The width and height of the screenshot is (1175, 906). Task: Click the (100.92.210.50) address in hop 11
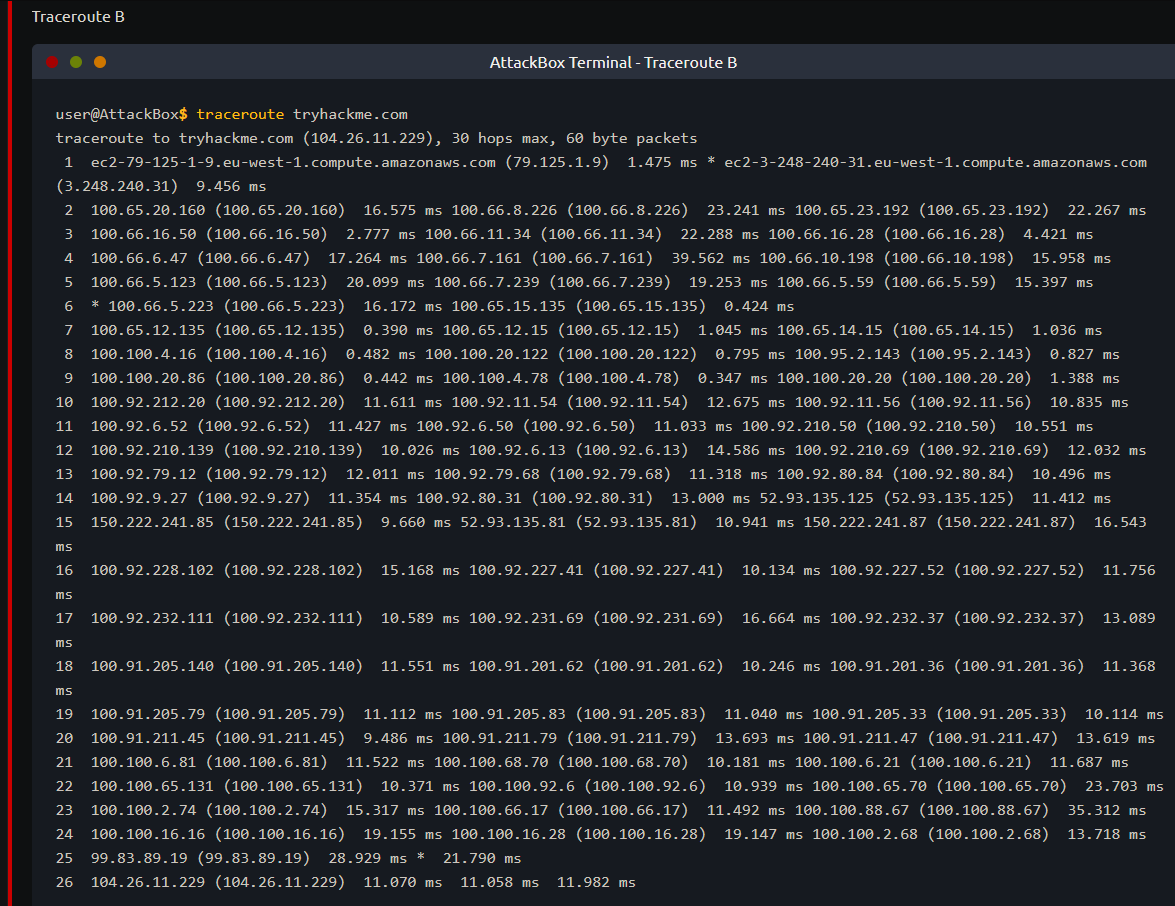pyautogui.click(x=931, y=426)
